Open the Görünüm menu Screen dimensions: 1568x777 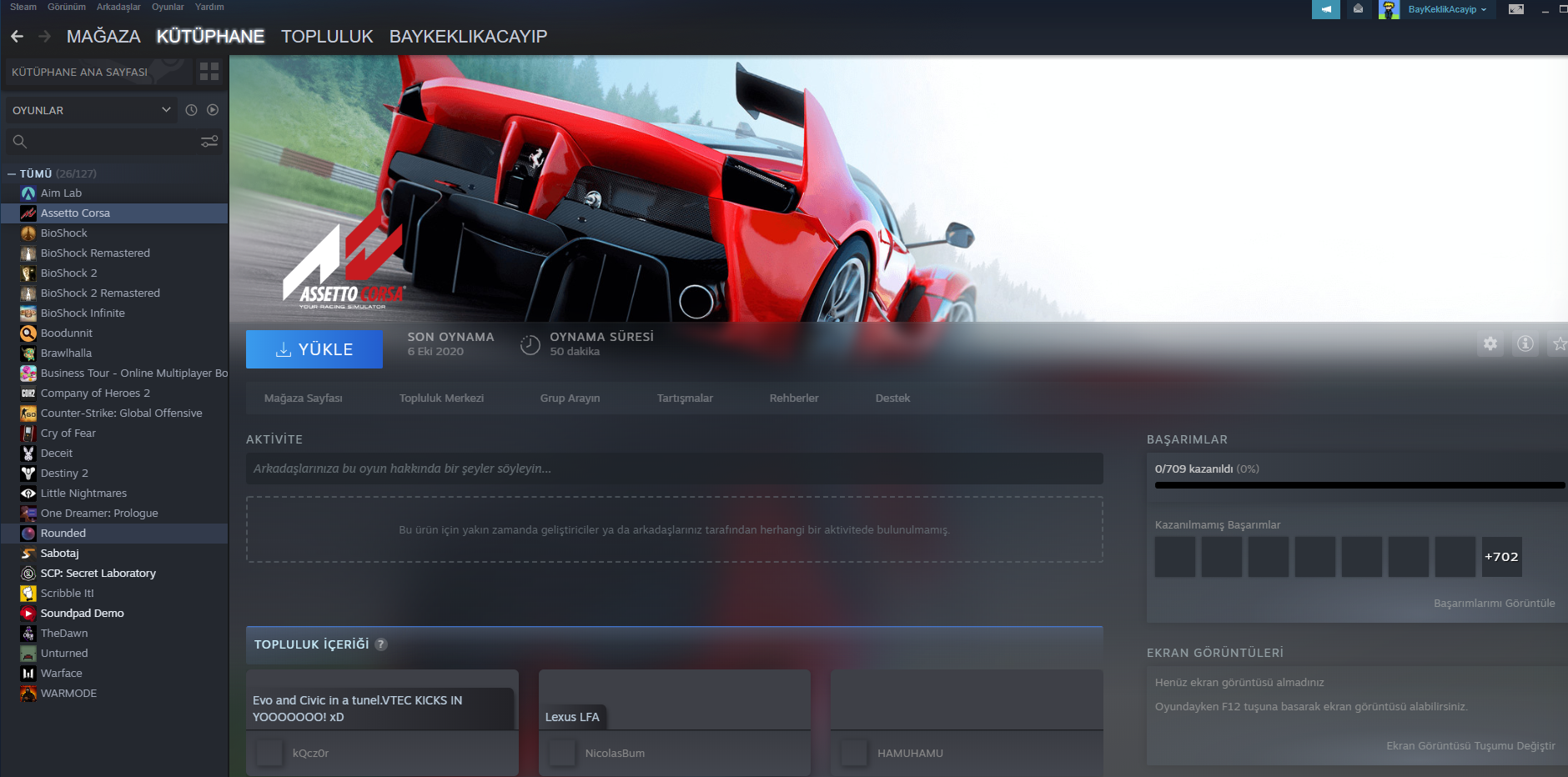67,7
